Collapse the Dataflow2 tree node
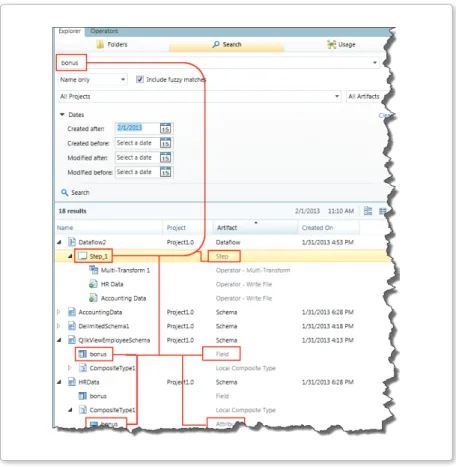 [59, 242]
